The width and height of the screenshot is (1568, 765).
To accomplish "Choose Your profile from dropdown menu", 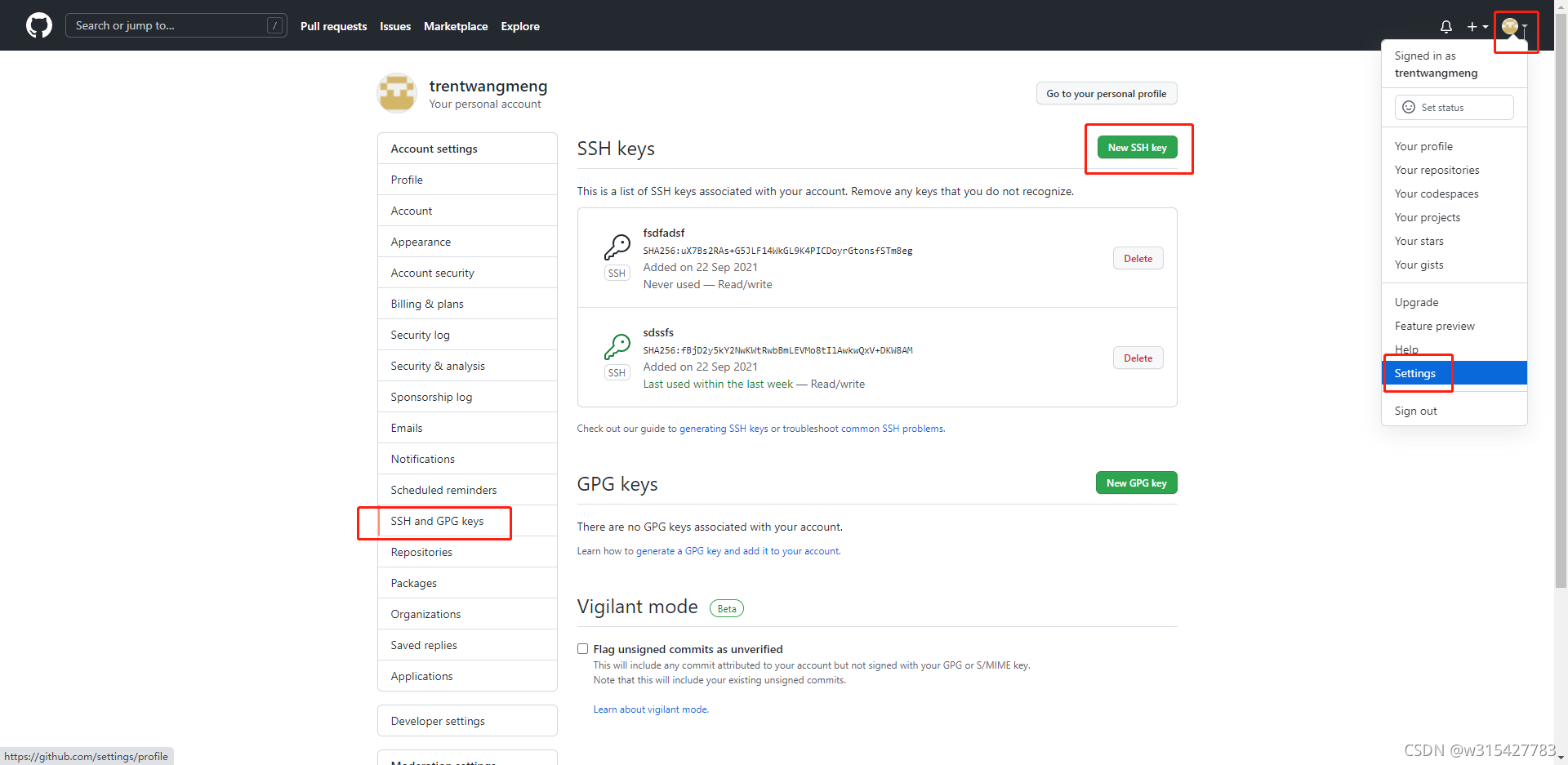I will [1454, 146].
